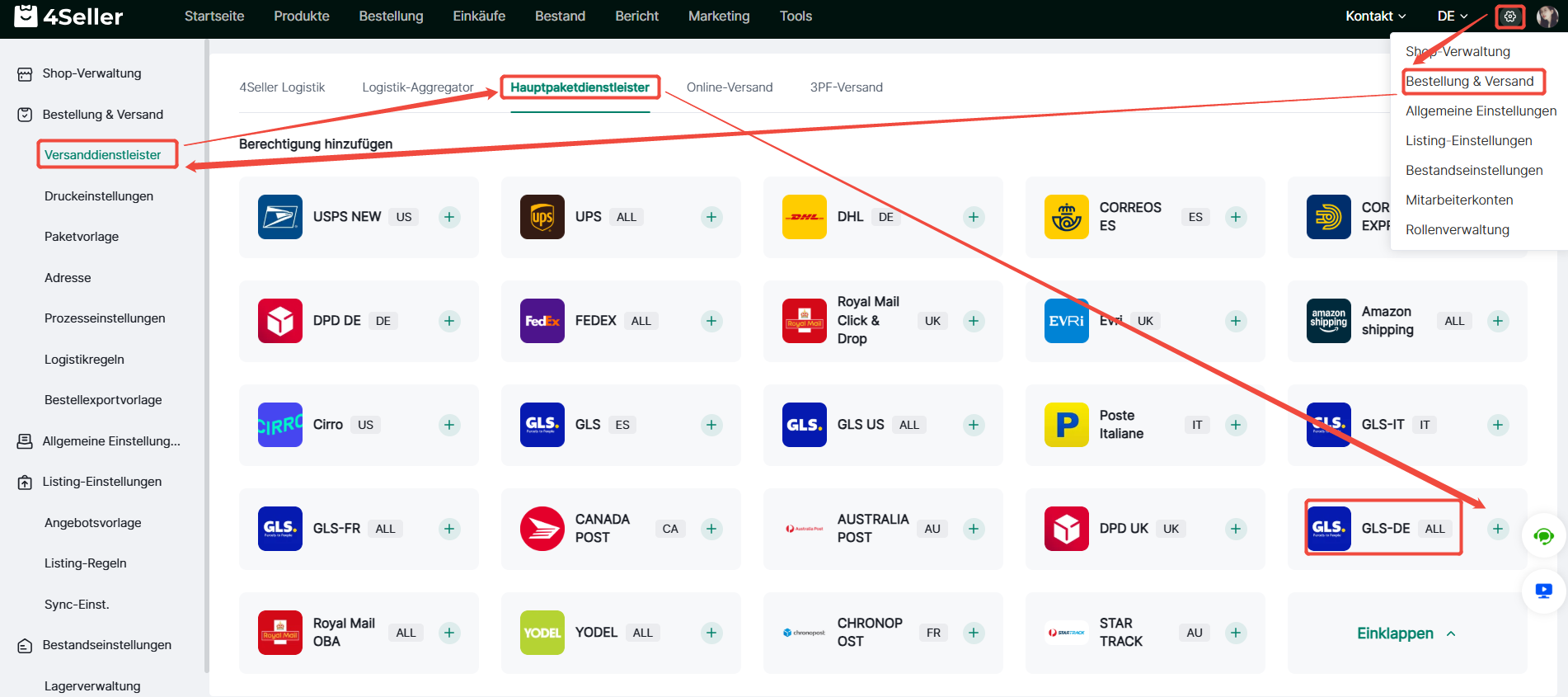Image resolution: width=1568 pixels, height=697 pixels.
Task: Open Versanddienstleister in the sidebar
Action: click(x=103, y=155)
